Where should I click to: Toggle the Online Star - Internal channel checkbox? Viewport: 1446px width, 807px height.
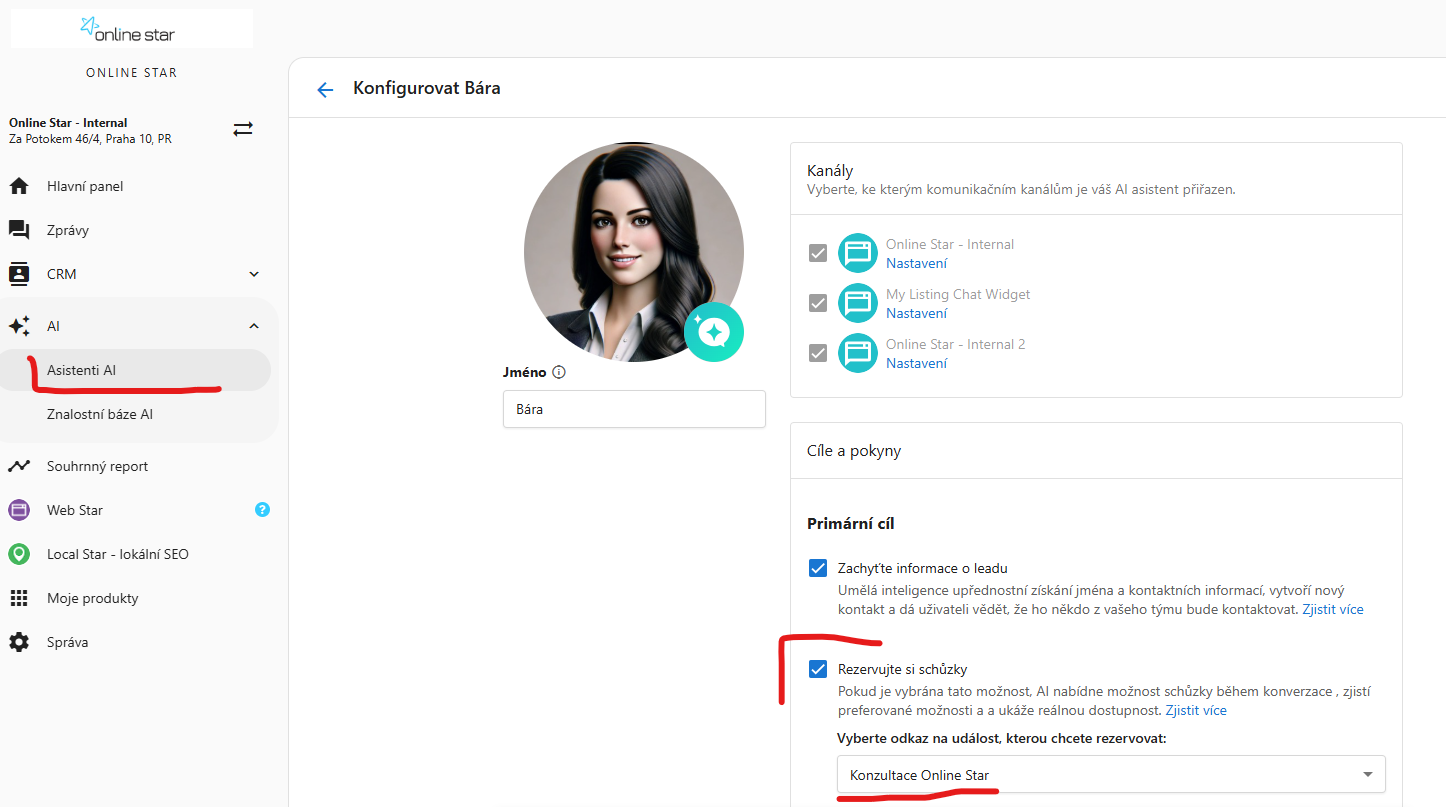pyautogui.click(x=818, y=253)
